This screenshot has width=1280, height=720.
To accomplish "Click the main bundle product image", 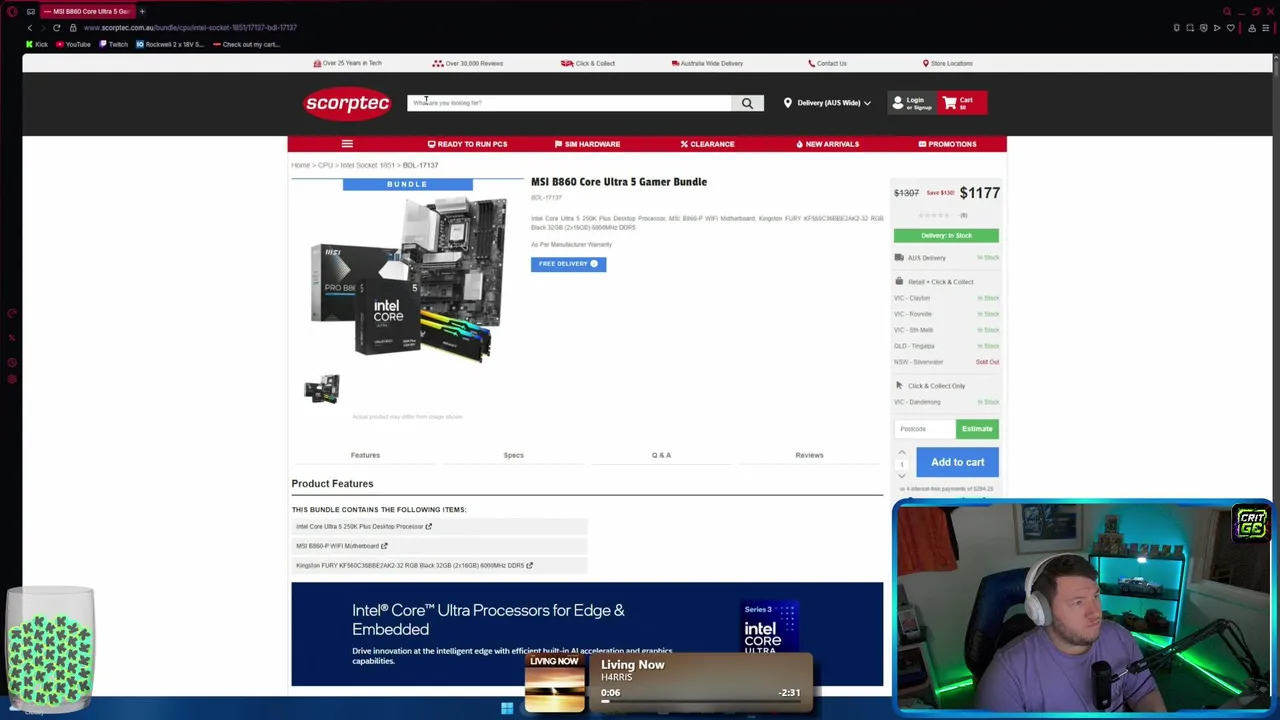I will click(408, 277).
